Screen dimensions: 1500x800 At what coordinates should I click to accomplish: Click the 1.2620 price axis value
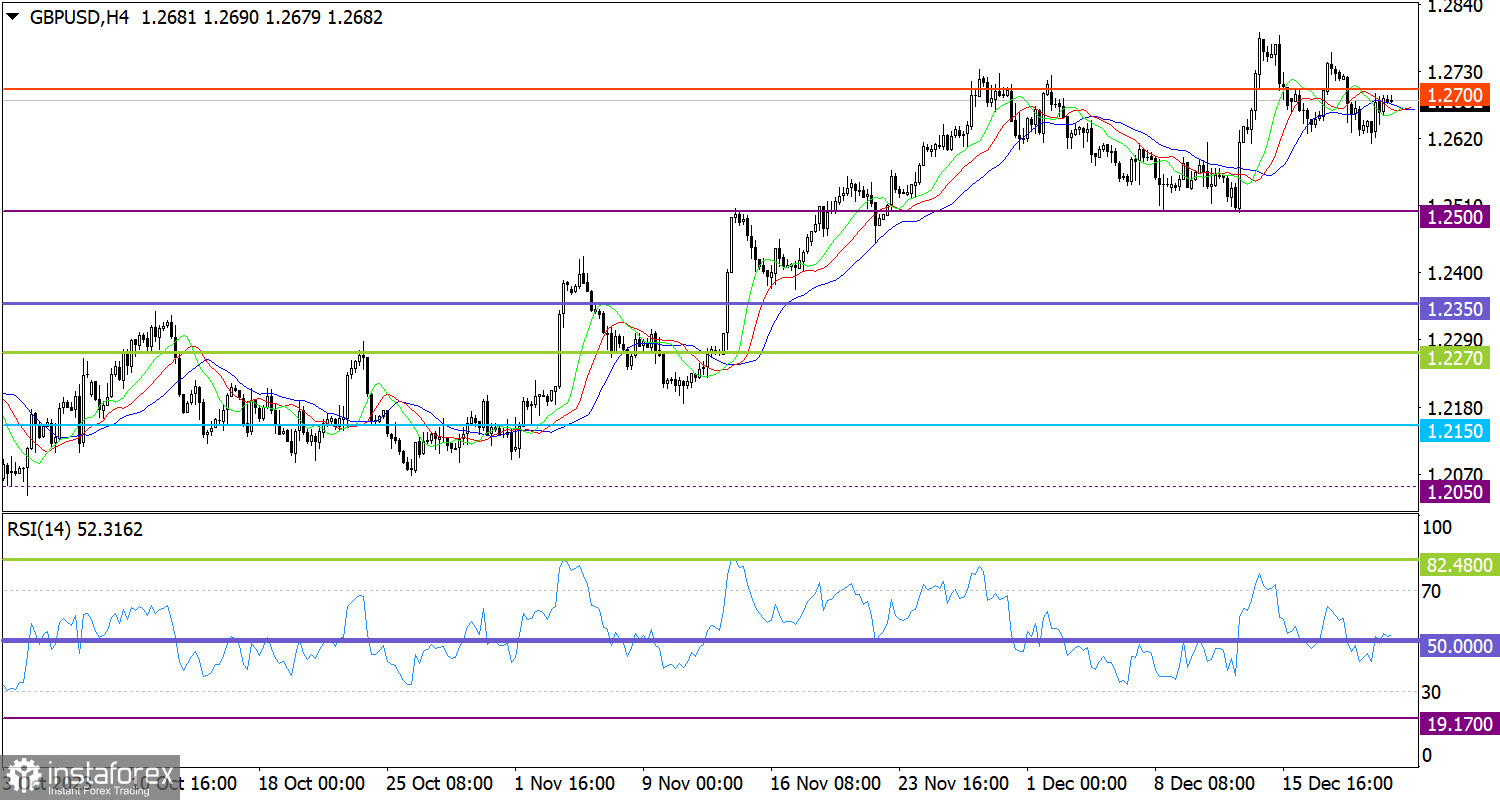(x=1454, y=140)
